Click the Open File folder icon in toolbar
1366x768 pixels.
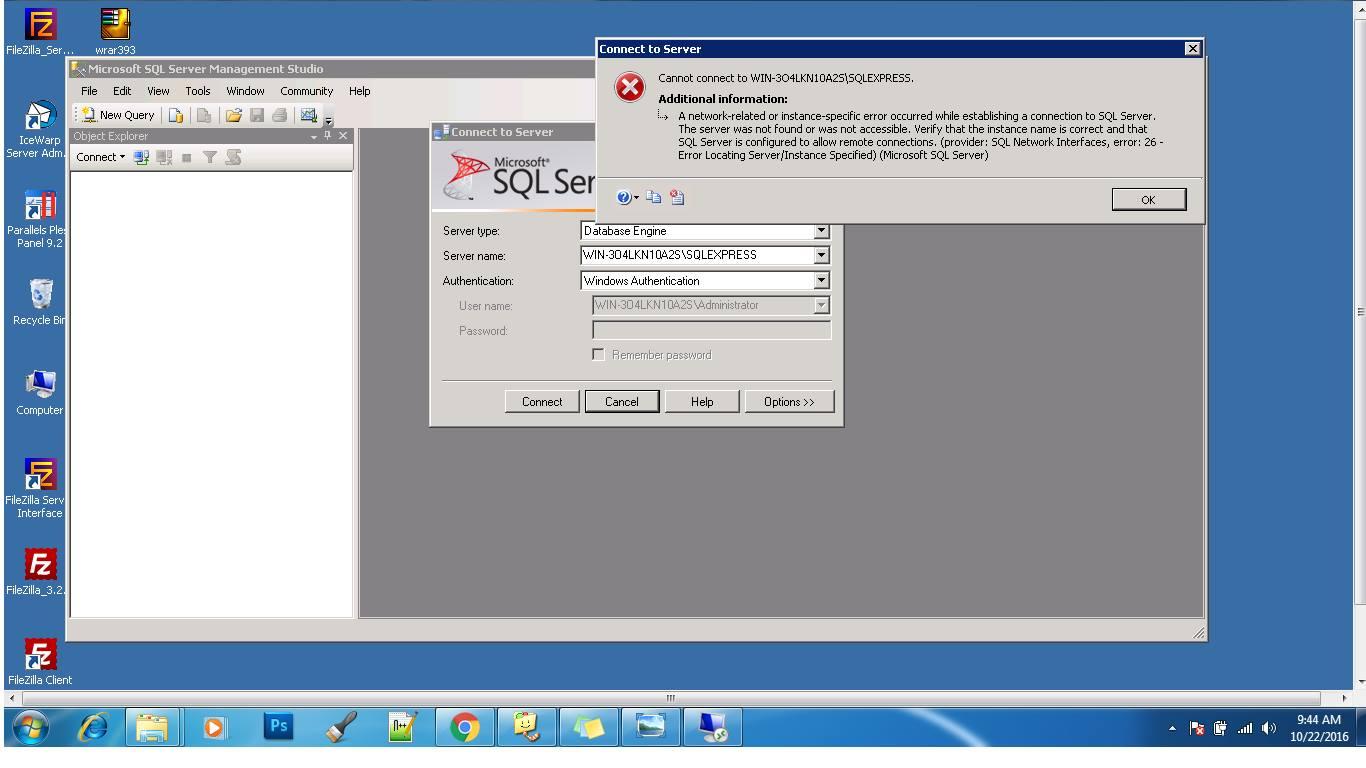click(x=234, y=115)
